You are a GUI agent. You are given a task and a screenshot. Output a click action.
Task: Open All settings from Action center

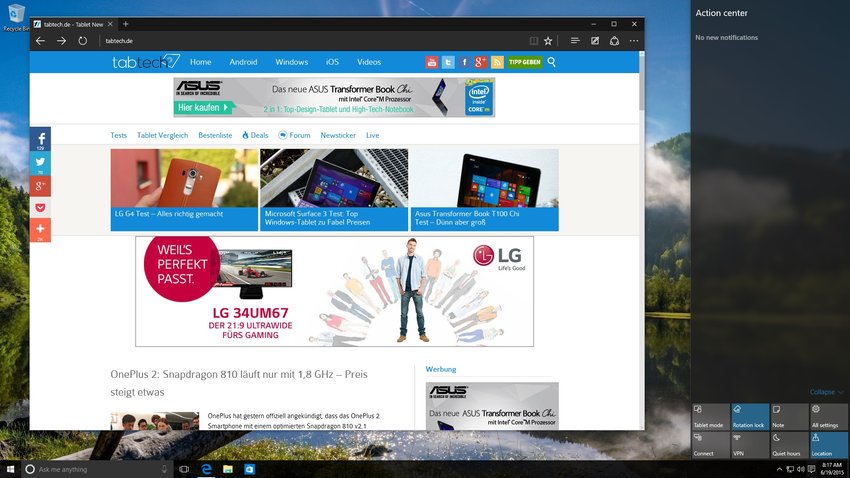coord(829,417)
